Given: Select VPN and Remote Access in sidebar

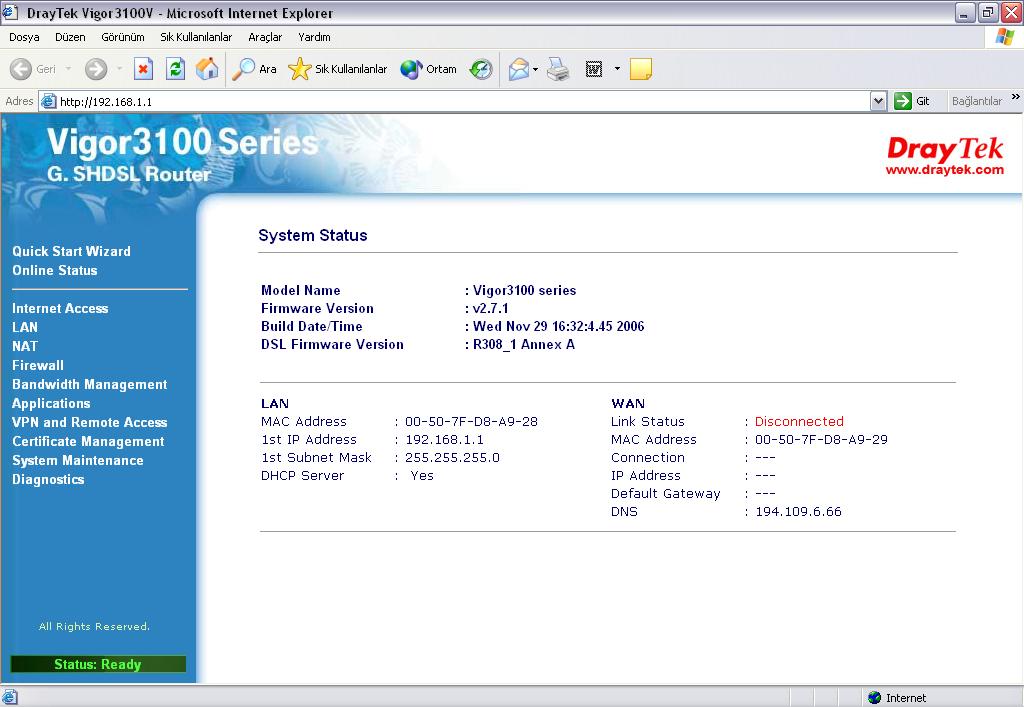Looking at the screenshot, I should [x=89, y=422].
